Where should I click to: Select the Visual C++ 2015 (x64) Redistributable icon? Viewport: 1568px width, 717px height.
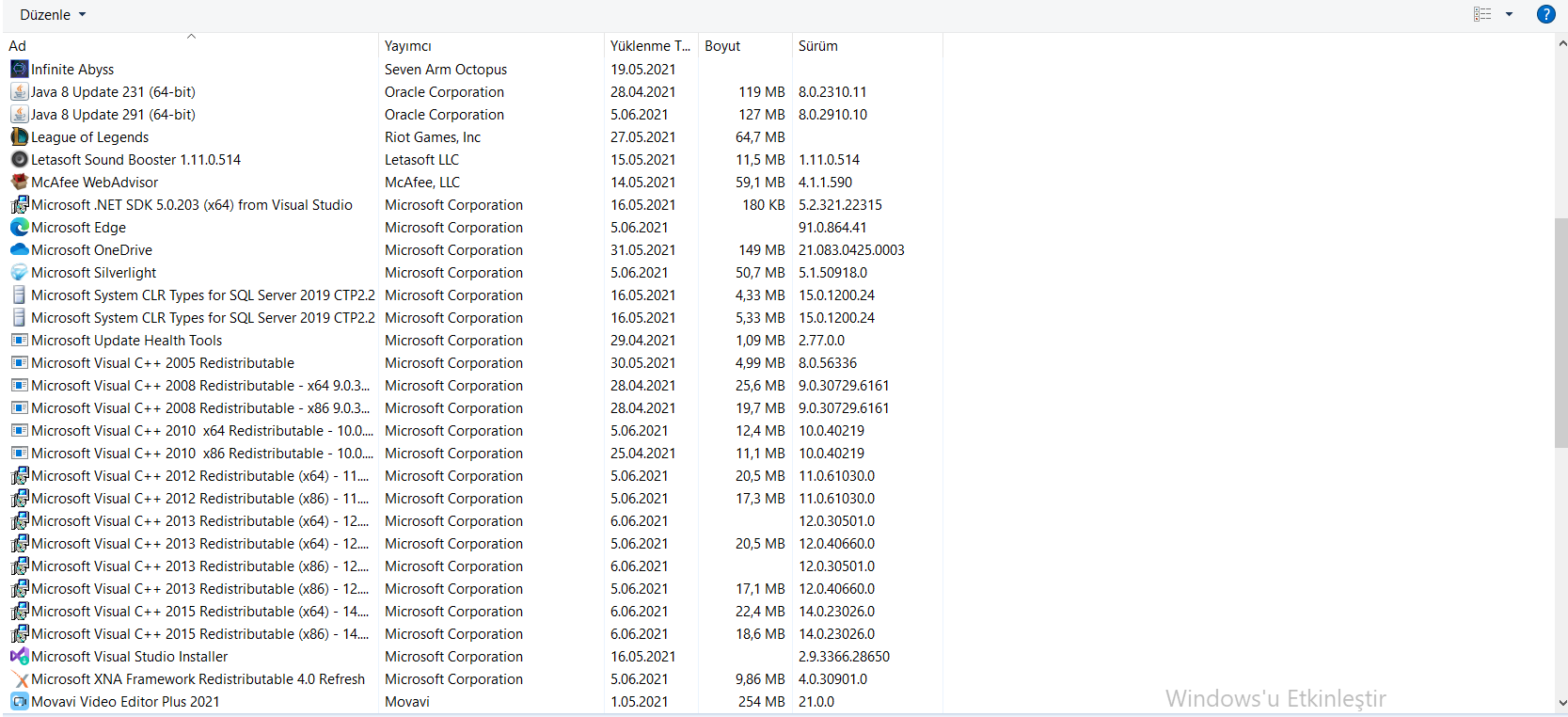[19, 611]
